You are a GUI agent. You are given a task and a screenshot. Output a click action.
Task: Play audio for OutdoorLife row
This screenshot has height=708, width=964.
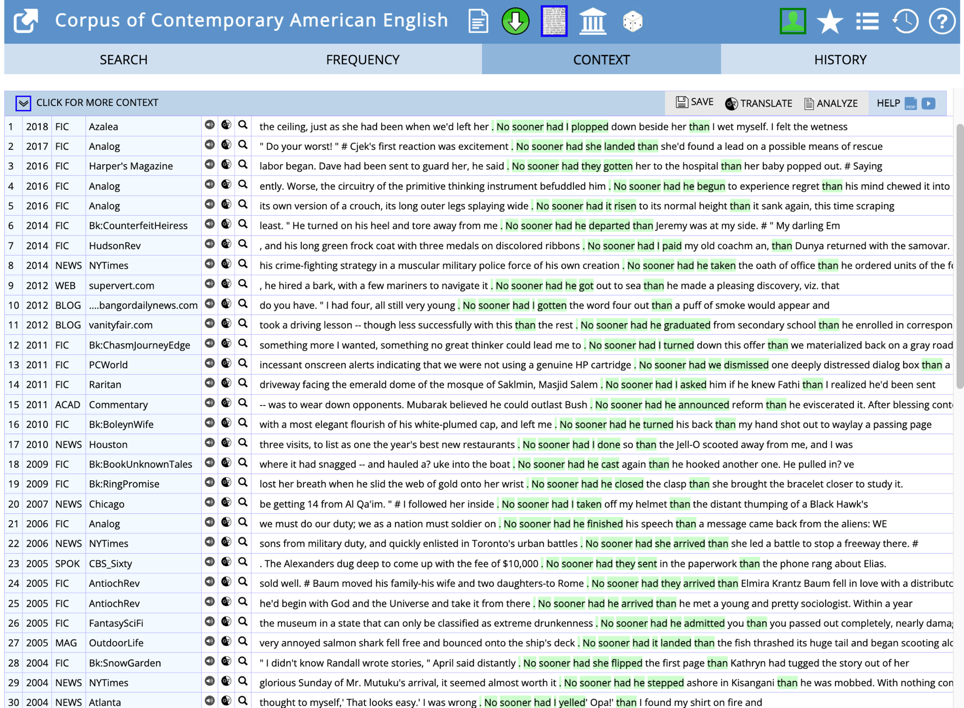pyautogui.click(x=210, y=642)
